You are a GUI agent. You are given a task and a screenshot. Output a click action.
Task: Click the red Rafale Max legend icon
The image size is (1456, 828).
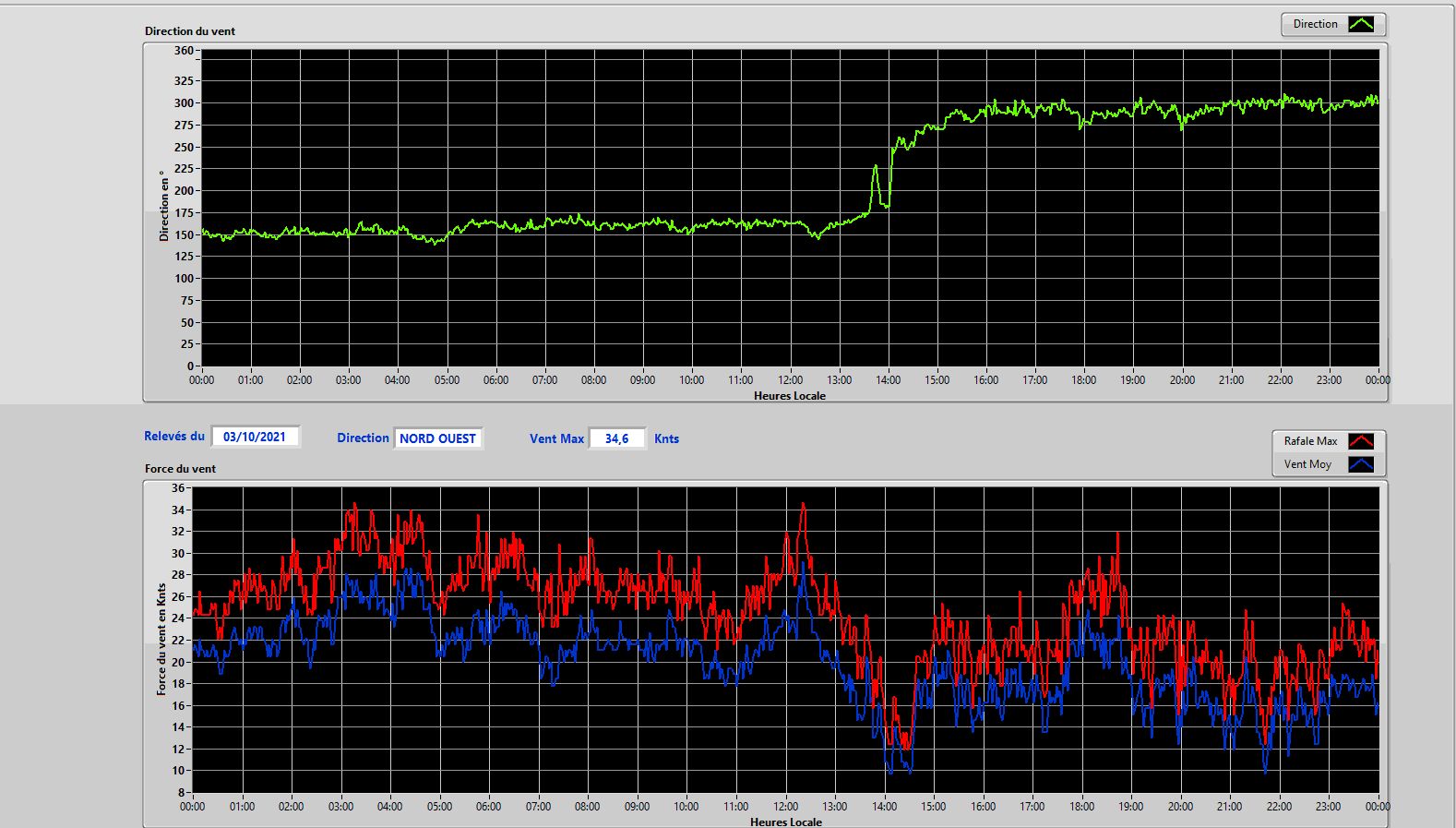point(1361,441)
